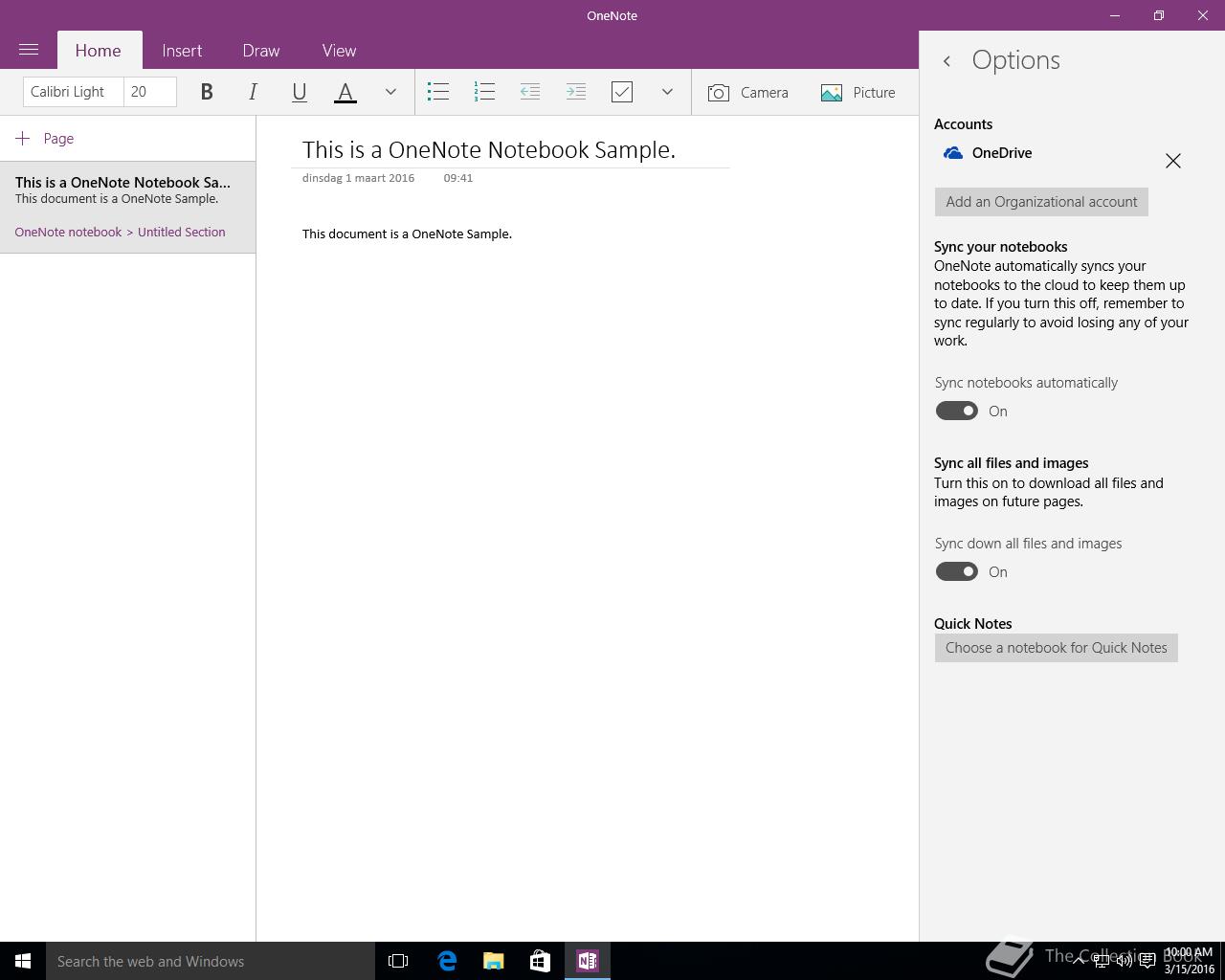Remove the OneDrive account with the X
The image size is (1225, 980).
point(1173,161)
